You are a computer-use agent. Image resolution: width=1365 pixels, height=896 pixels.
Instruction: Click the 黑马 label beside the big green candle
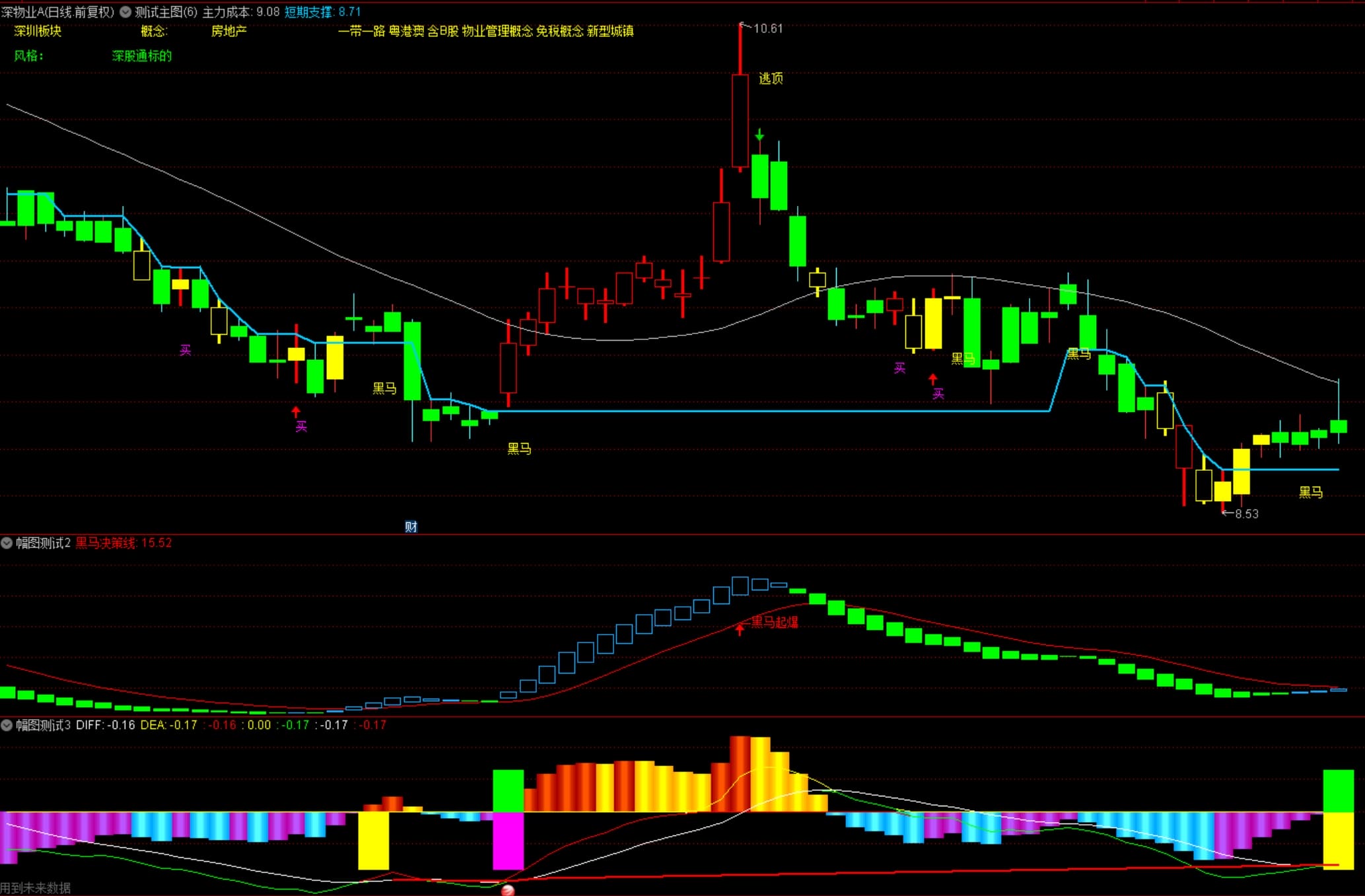pyautogui.click(x=384, y=388)
